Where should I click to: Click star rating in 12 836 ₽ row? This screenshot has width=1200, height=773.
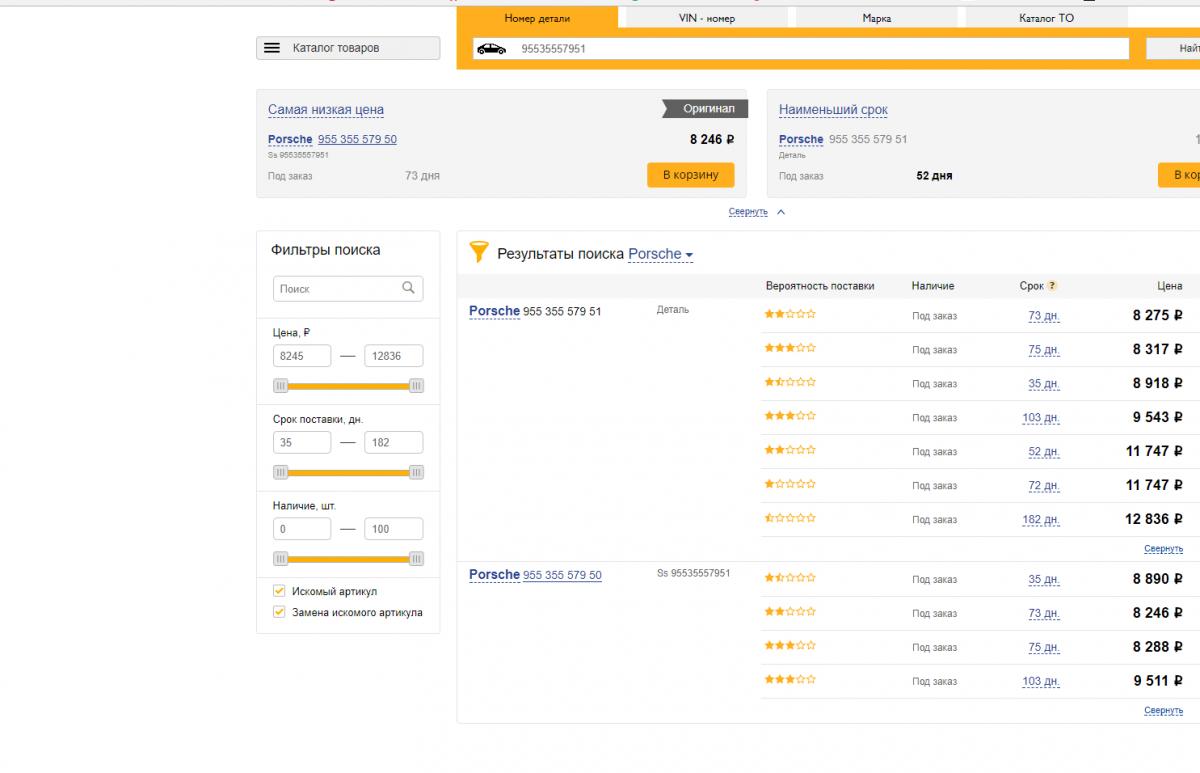(x=790, y=518)
